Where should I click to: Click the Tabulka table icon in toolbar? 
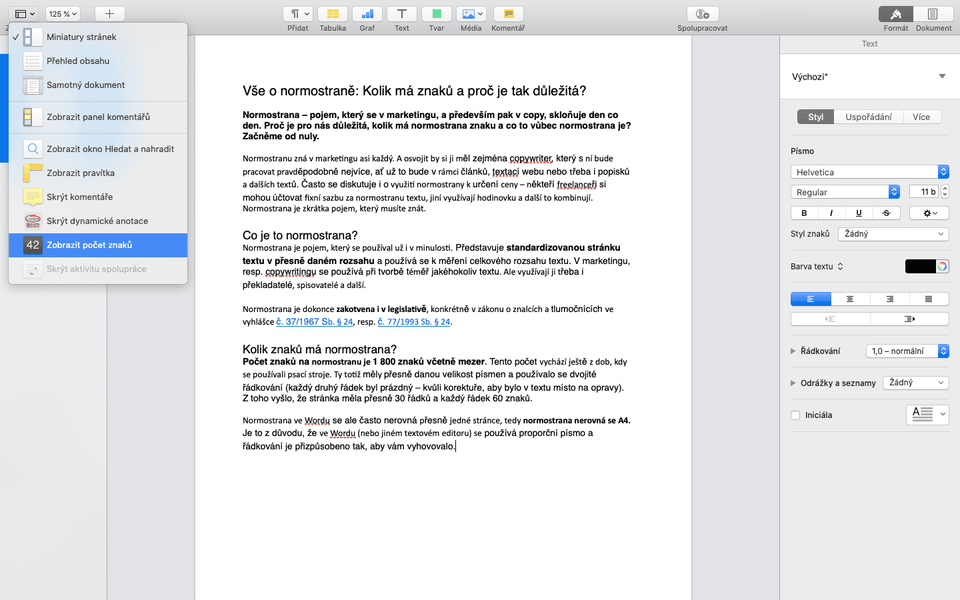pyautogui.click(x=332, y=14)
